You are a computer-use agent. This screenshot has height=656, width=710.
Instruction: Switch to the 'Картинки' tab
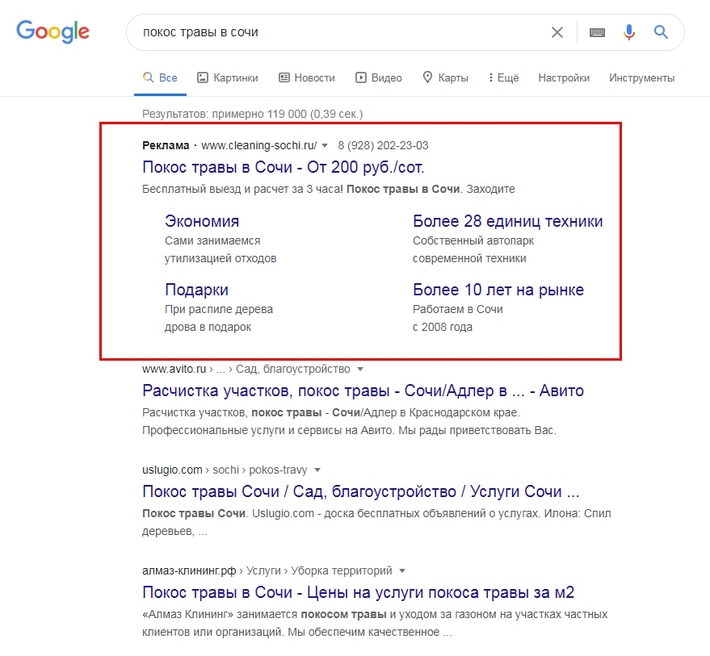click(x=228, y=78)
